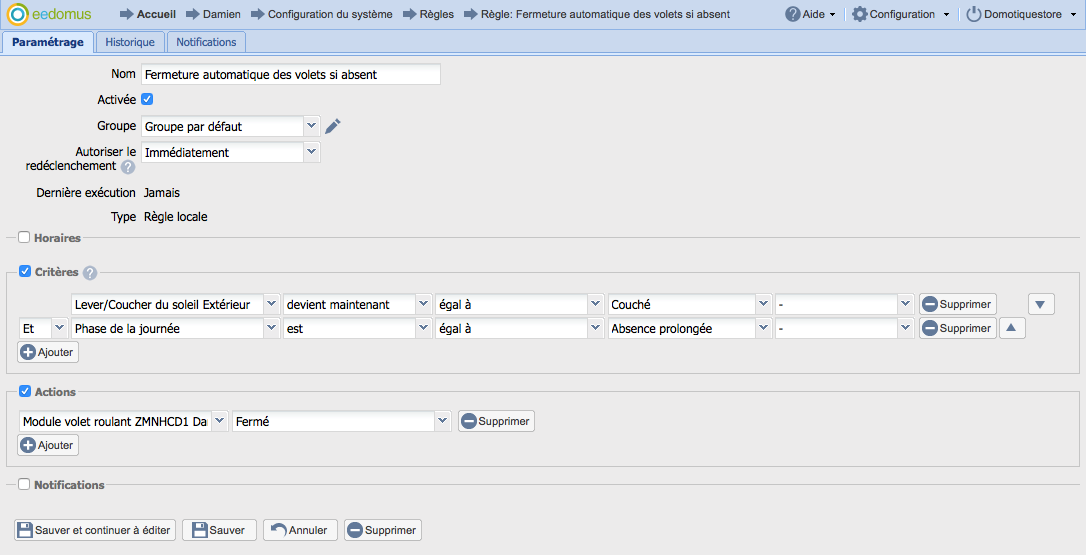
Task: Click Sauver et continuer à éditer
Action: pos(95,530)
